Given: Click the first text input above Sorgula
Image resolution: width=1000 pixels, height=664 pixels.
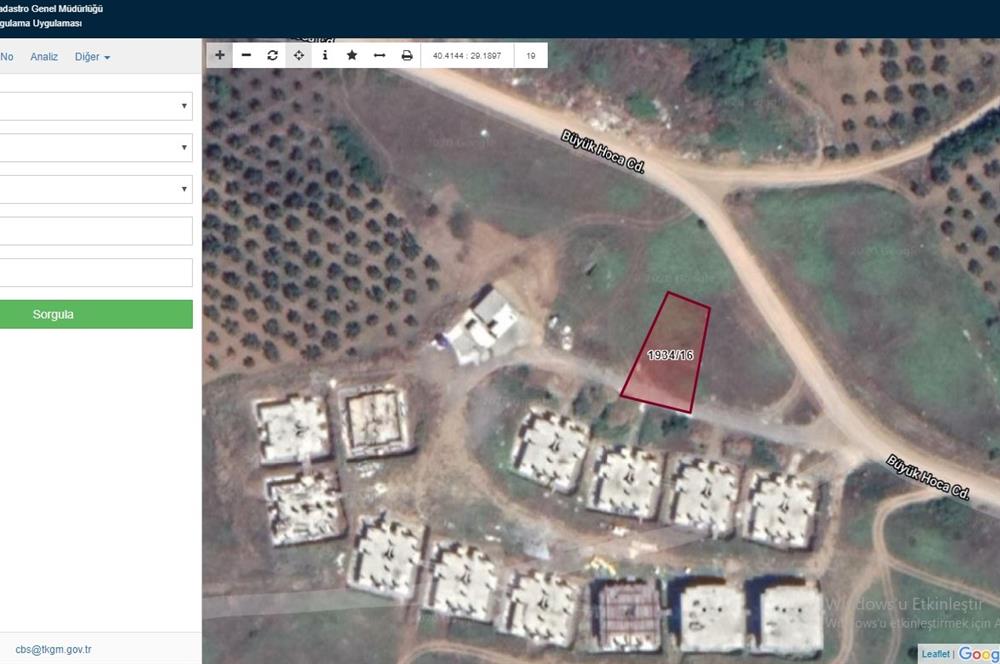Looking at the screenshot, I should pyautogui.click(x=96, y=231).
